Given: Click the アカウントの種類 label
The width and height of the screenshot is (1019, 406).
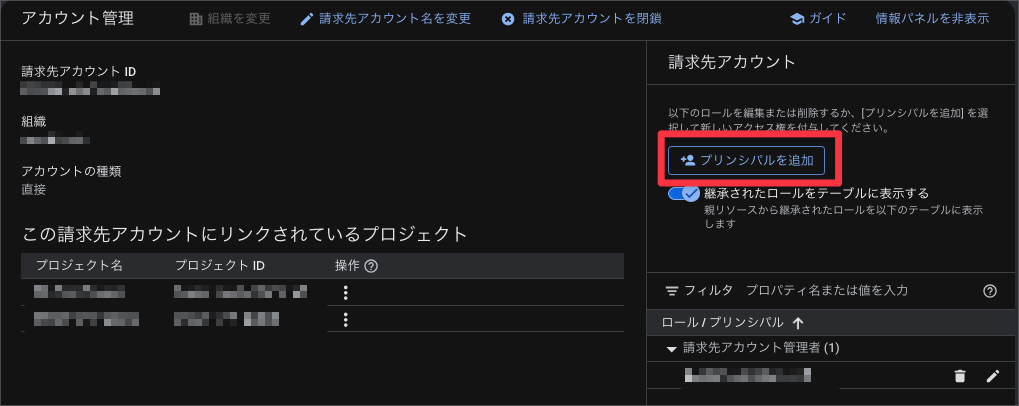Looking at the screenshot, I should [71, 172].
